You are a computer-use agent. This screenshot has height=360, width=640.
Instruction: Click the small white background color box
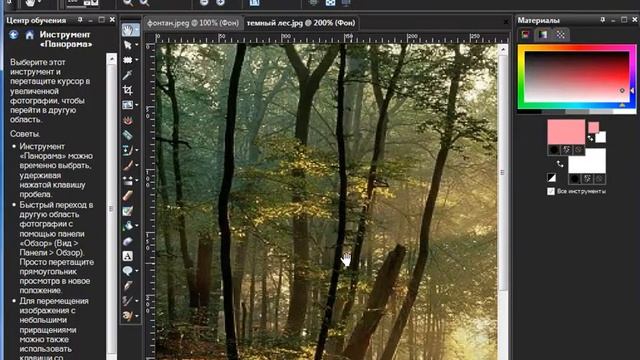600,137
